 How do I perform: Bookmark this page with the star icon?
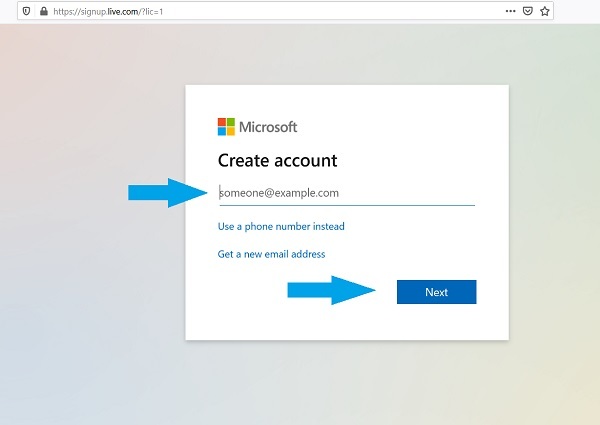click(x=545, y=11)
